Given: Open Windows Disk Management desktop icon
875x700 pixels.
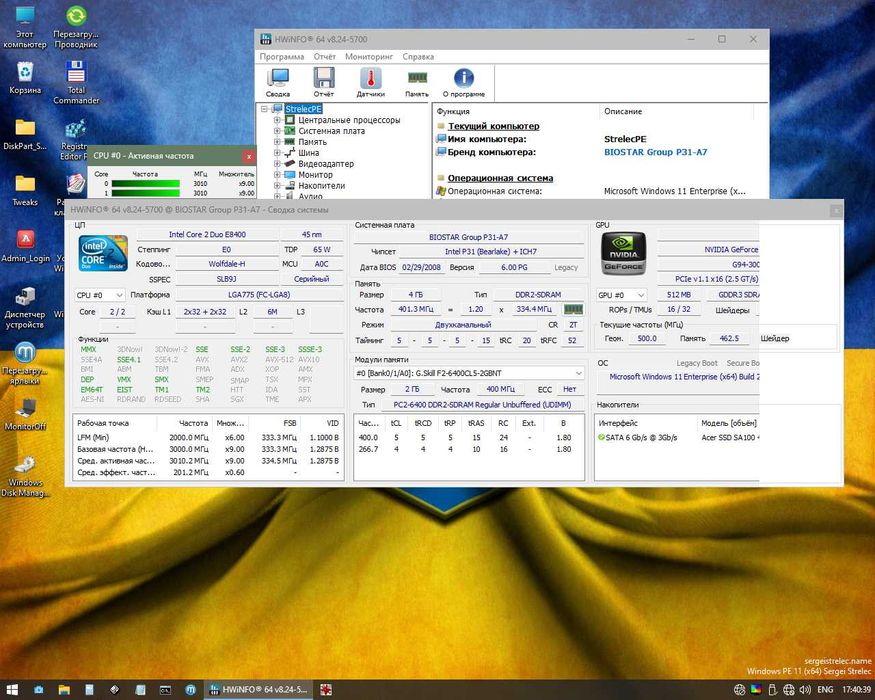Looking at the screenshot, I should pos(25,476).
